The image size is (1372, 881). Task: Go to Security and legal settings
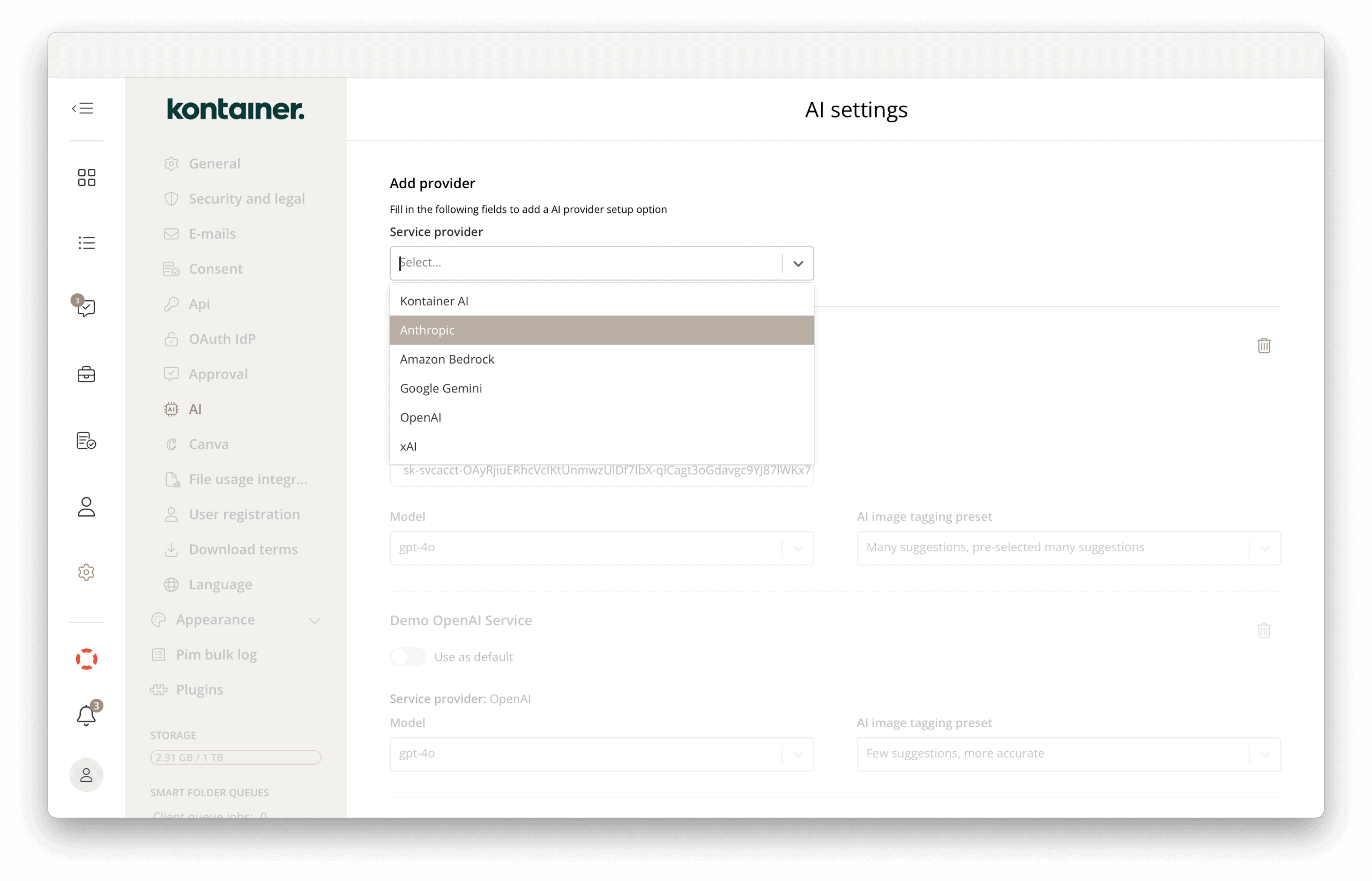pyautogui.click(x=247, y=198)
